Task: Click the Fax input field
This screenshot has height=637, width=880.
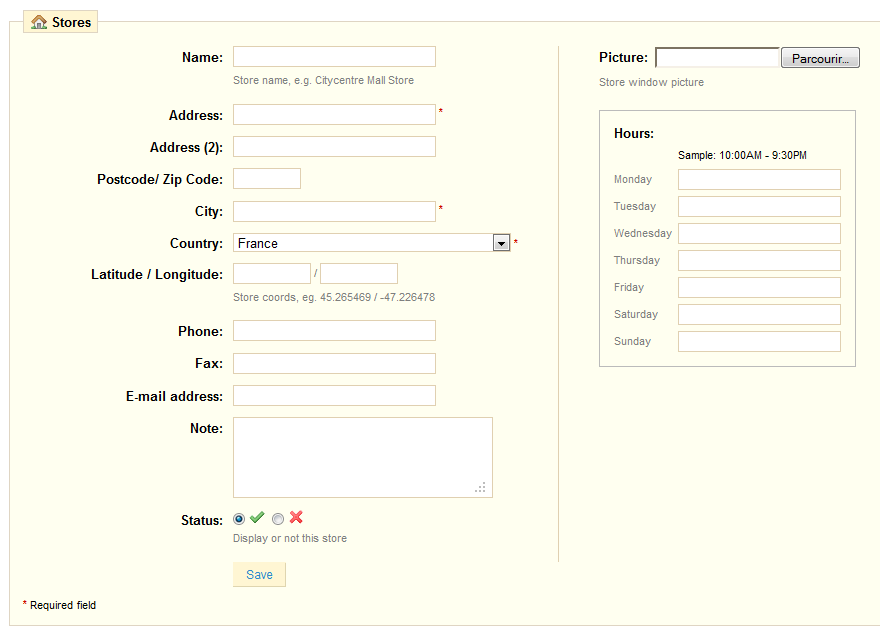Action: pyautogui.click(x=334, y=363)
